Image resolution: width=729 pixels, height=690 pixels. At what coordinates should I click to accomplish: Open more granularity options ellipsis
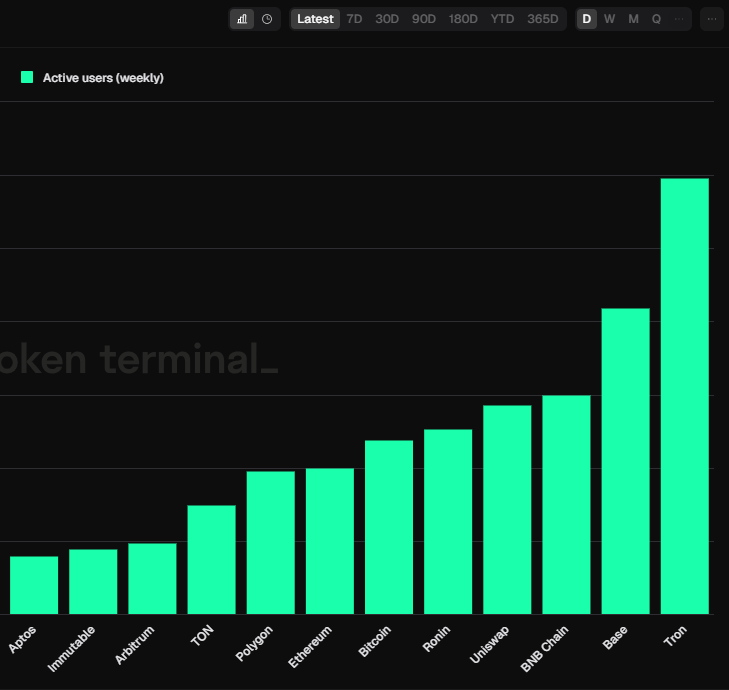click(679, 19)
